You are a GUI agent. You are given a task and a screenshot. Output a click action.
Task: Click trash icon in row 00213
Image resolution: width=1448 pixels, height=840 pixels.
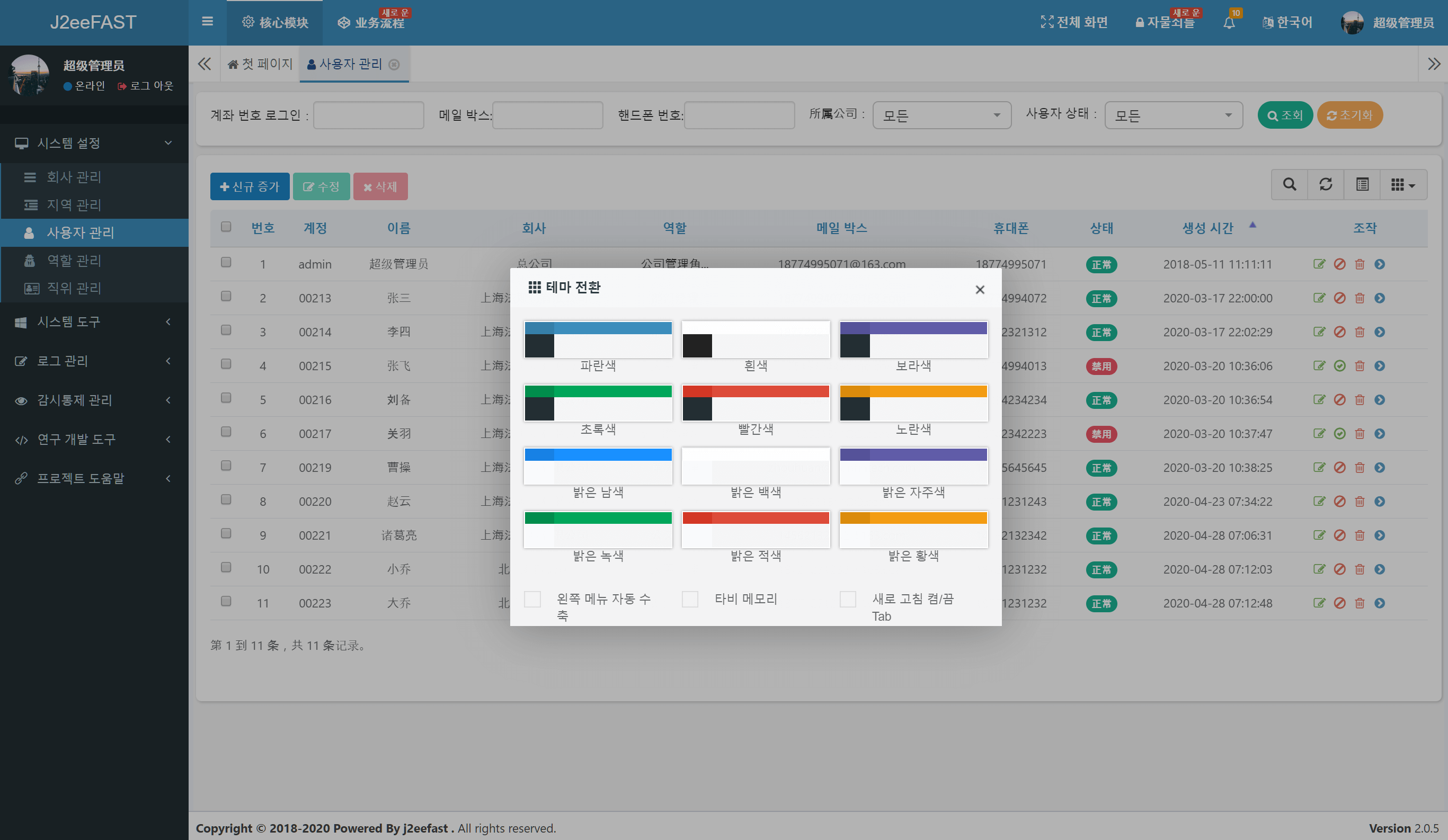[x=1360, y=298]
